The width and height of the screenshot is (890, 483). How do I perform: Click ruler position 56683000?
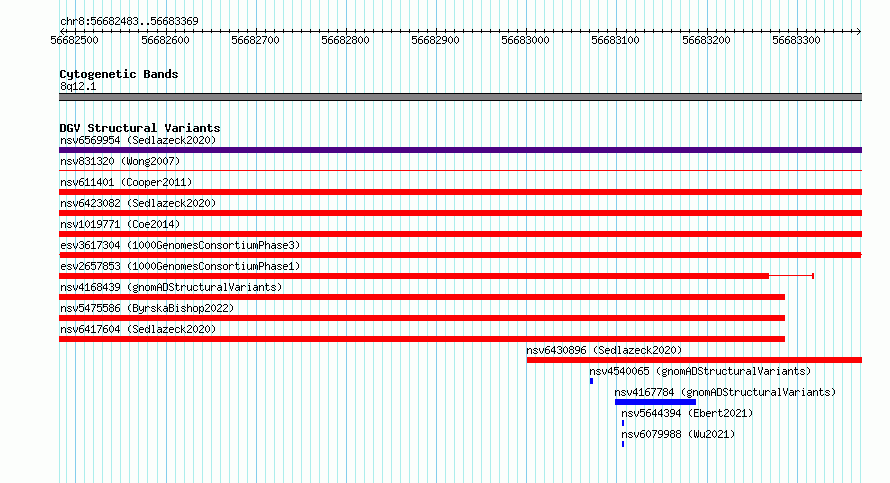[x=526, y=40]
